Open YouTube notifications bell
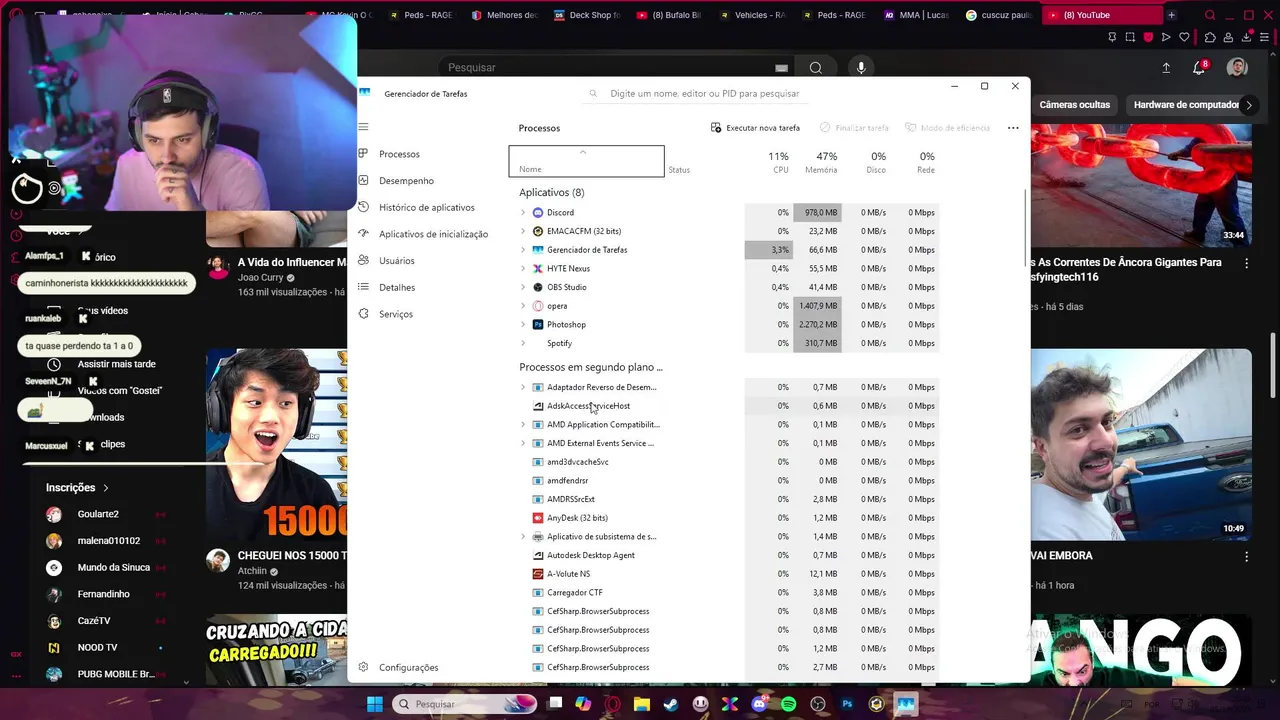Image resolution: width=1280 pixels, height=720 pixels. click(x=1199, y=67)
